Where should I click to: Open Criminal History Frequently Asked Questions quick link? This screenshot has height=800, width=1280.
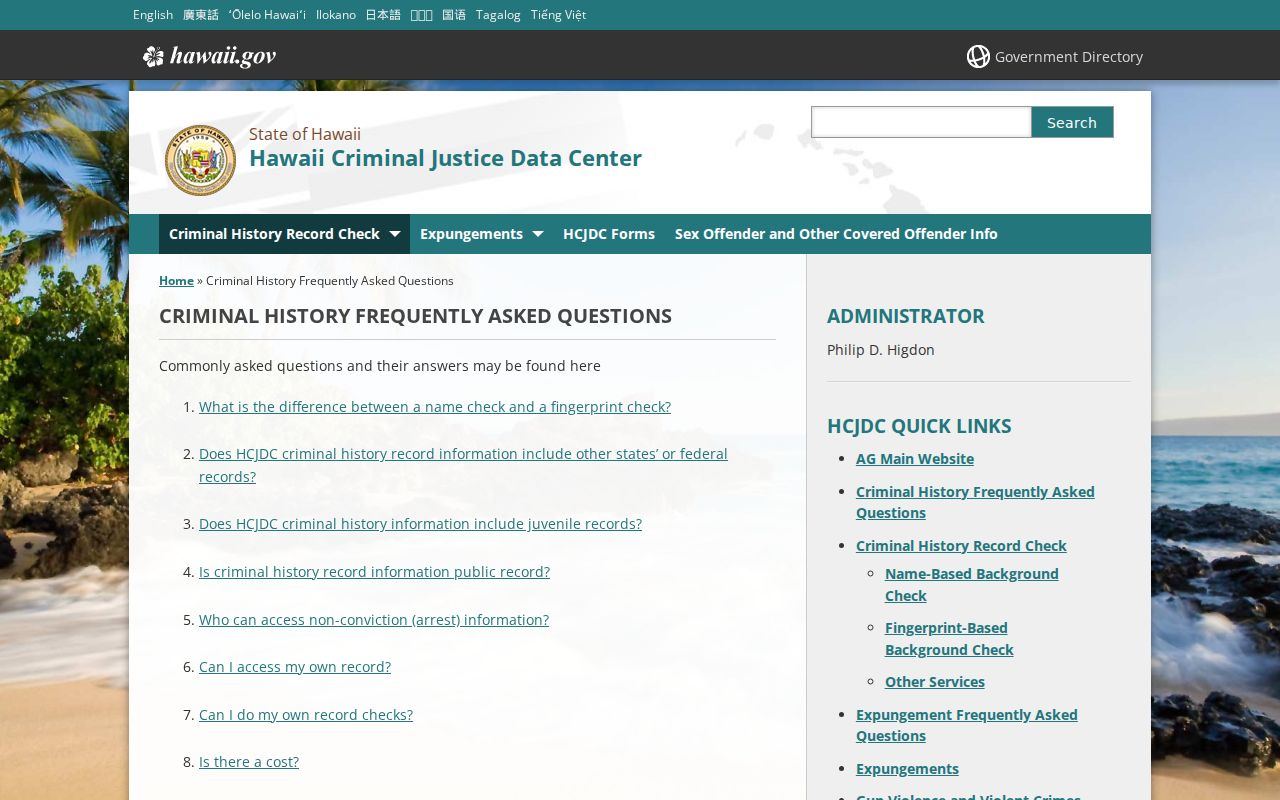(x=975, y=502)
